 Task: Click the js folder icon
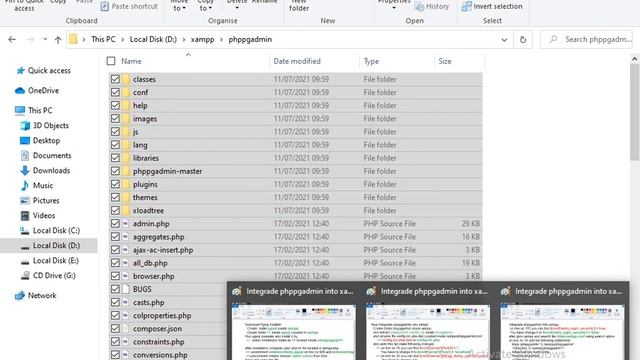tap(126, 131)
